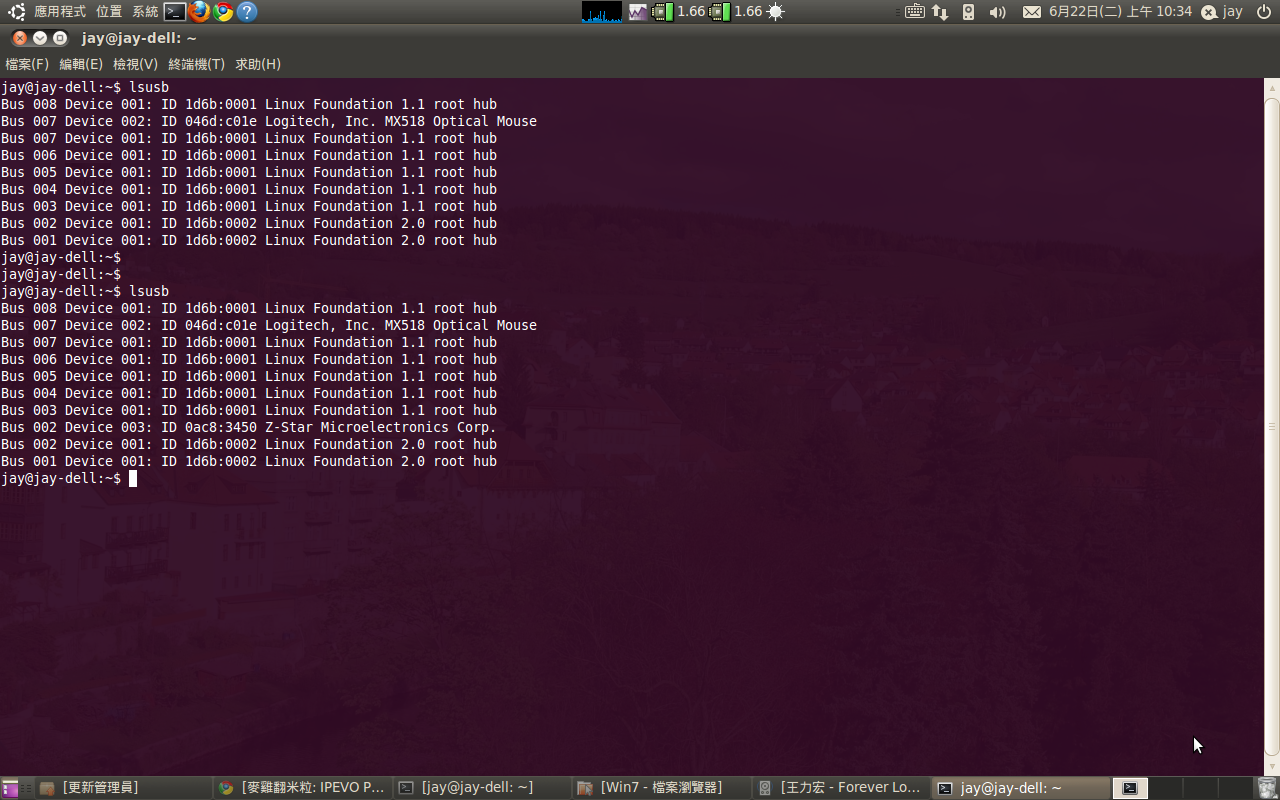Click the second CPU frequency chip icon

719,12
